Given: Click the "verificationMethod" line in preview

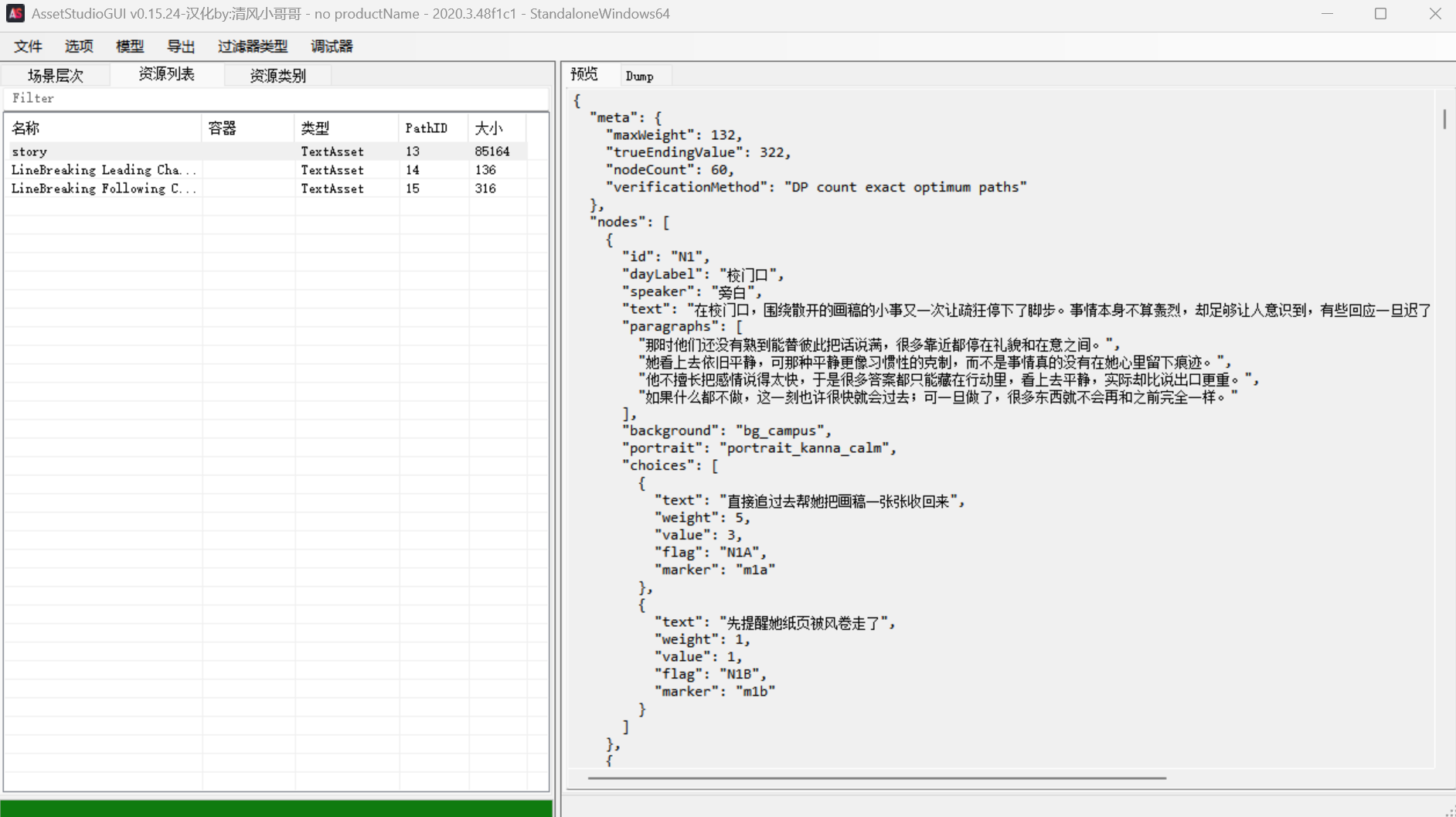Looking at the screenshot, I should click(x=816, y=187).
